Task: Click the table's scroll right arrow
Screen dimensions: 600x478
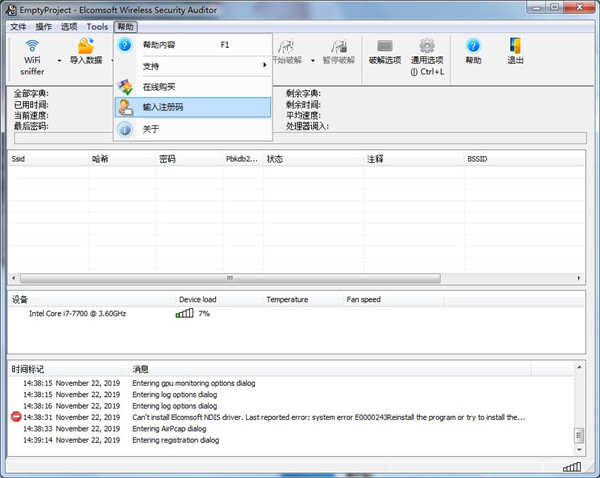Action: pos(579,278)
